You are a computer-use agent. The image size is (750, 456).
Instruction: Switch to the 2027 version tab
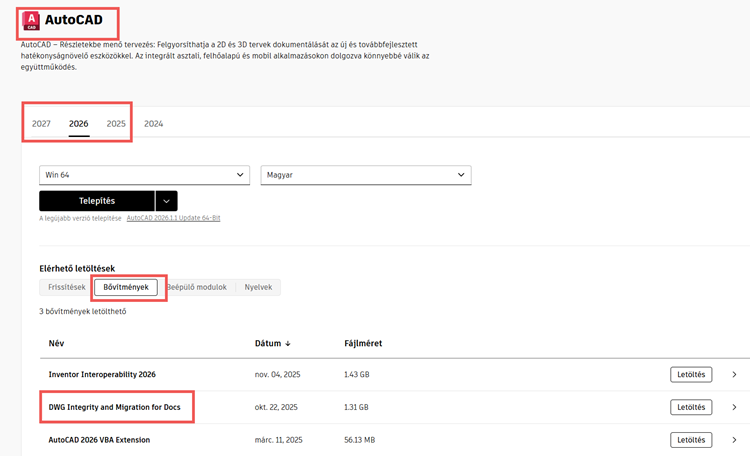41,123
